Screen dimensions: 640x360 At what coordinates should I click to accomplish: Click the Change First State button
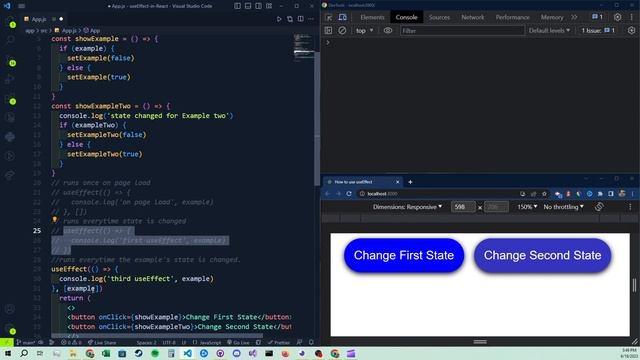pos(404,255)
